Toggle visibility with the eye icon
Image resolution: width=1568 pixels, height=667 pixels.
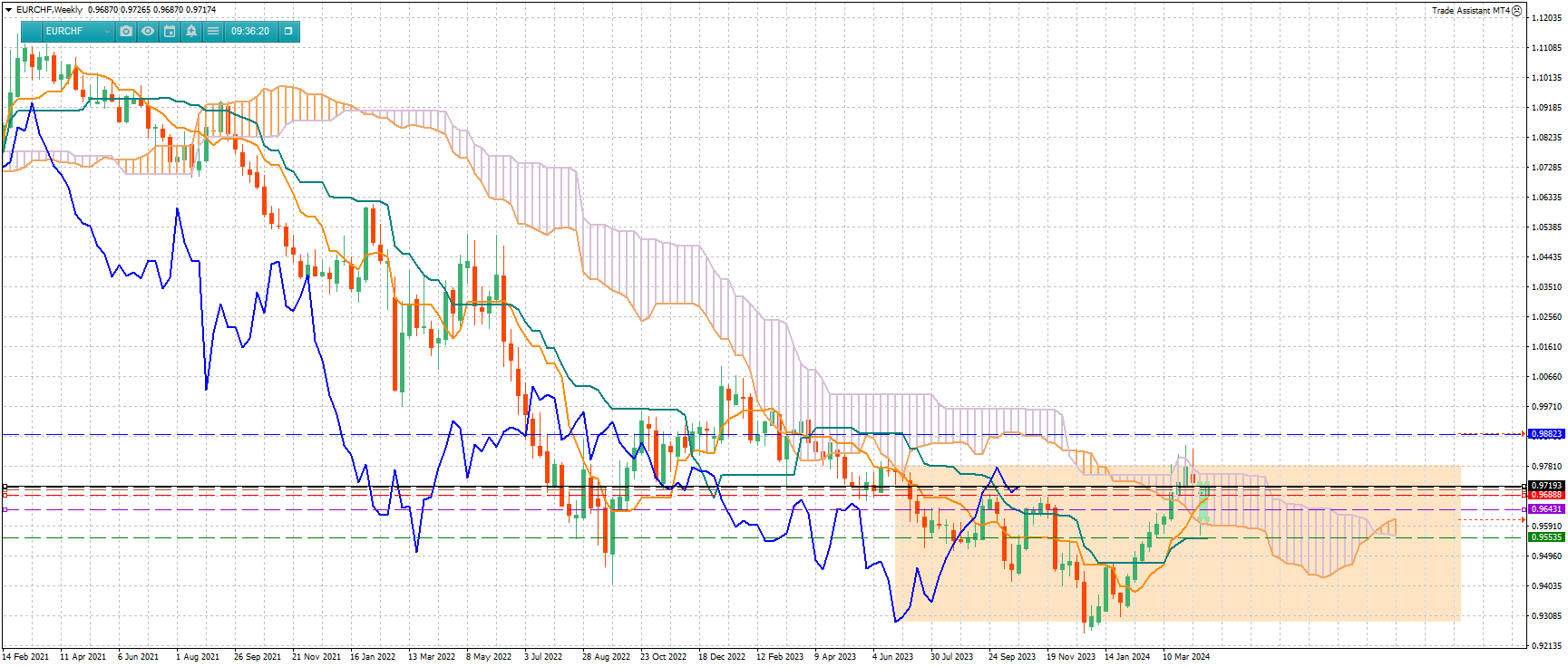[x=148, y=31]
